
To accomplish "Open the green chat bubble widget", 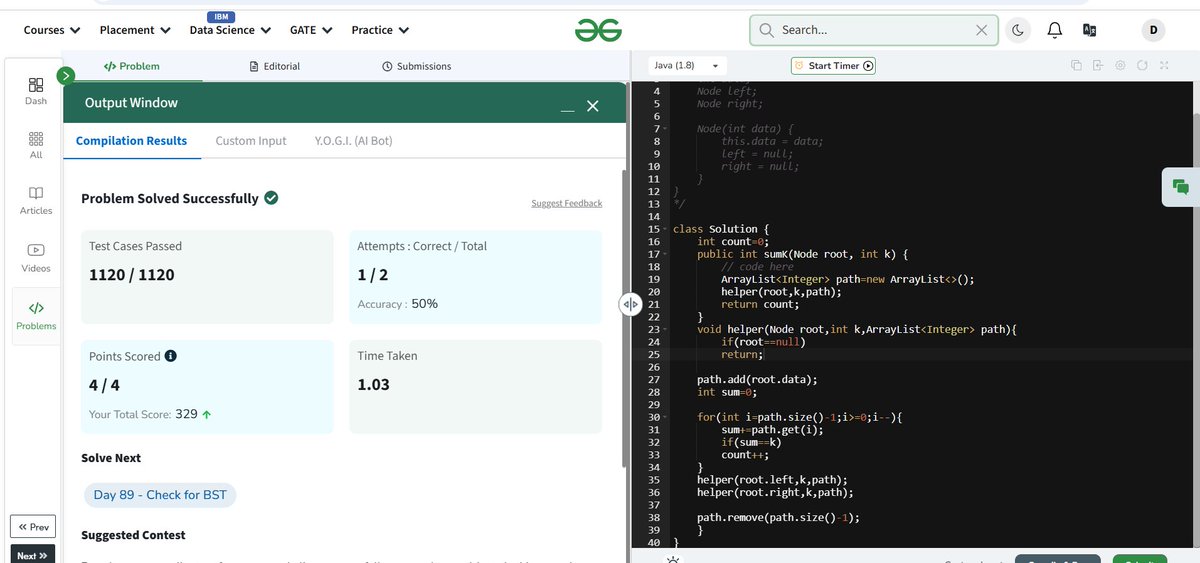I will coord(1181,187).
